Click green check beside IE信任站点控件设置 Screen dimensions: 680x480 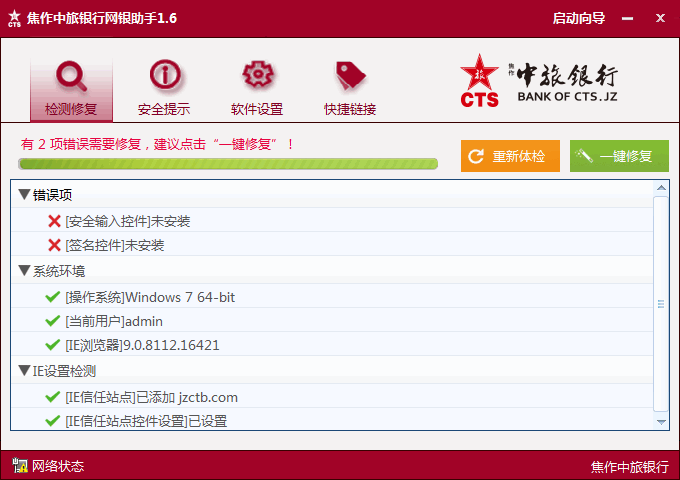coord(52,421)
